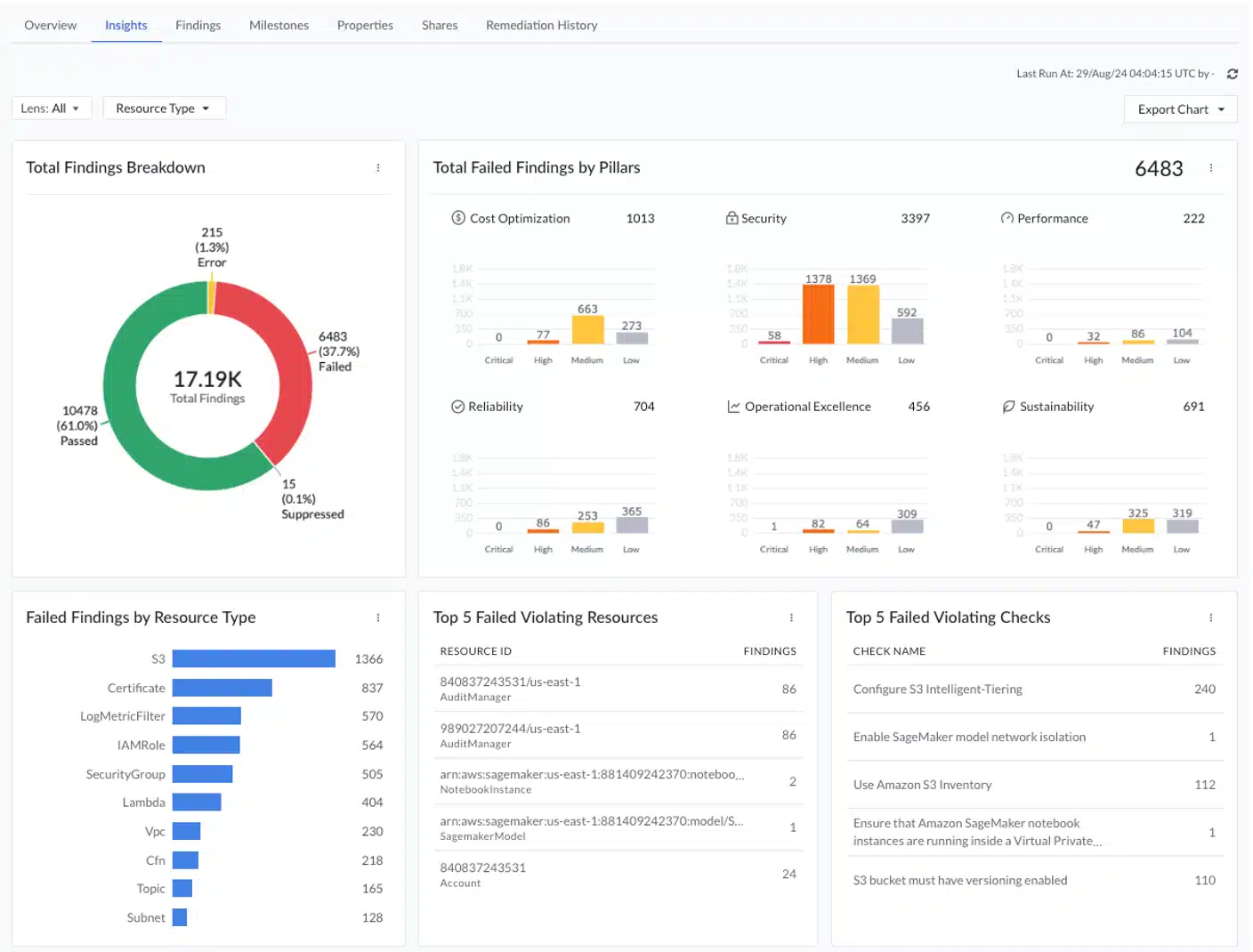Go to the Milestones tab
1253x952 pixels.
tap(279, 25)
